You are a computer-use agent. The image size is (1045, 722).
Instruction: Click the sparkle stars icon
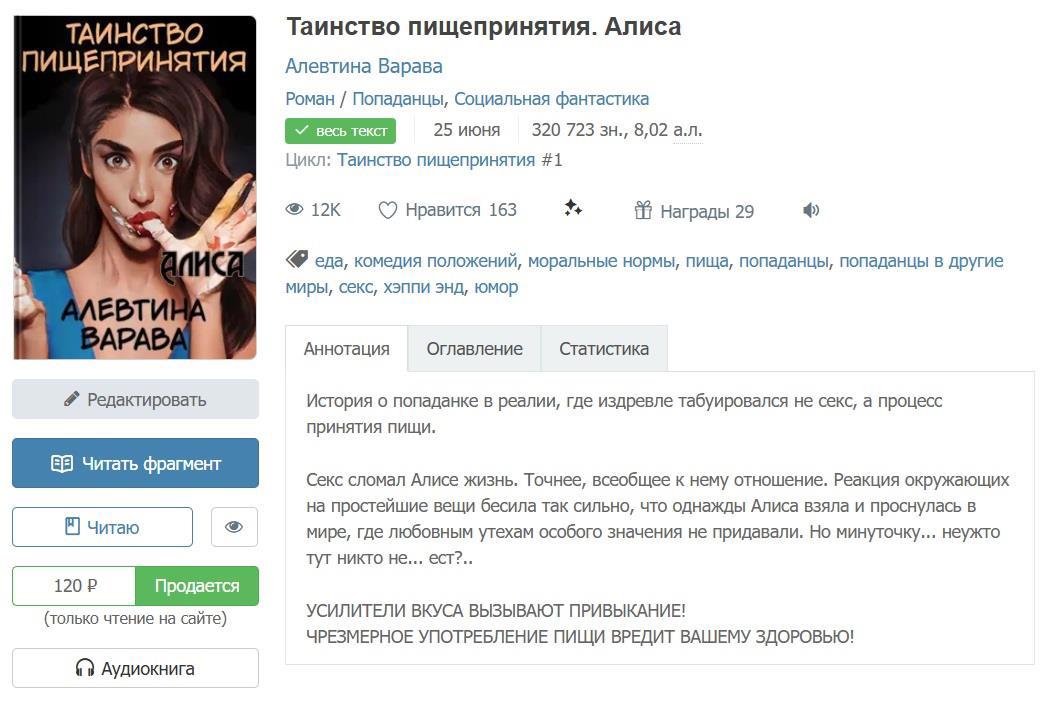[x=572, y=208]
